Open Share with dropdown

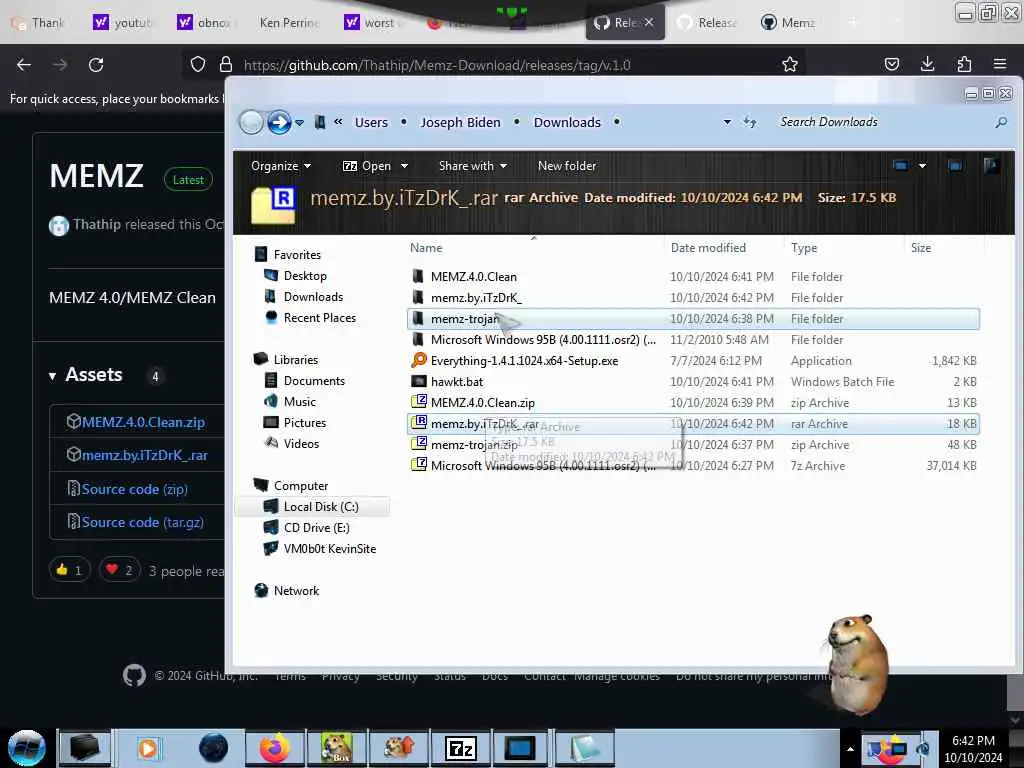click(473, 166)
